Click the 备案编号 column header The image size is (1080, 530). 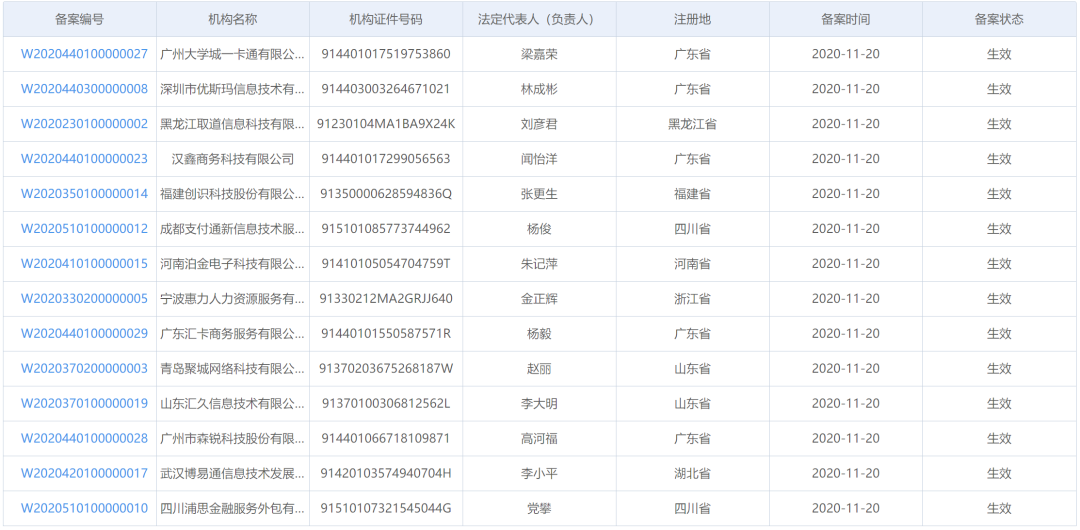pyautogui.click(x=80, y=19)
